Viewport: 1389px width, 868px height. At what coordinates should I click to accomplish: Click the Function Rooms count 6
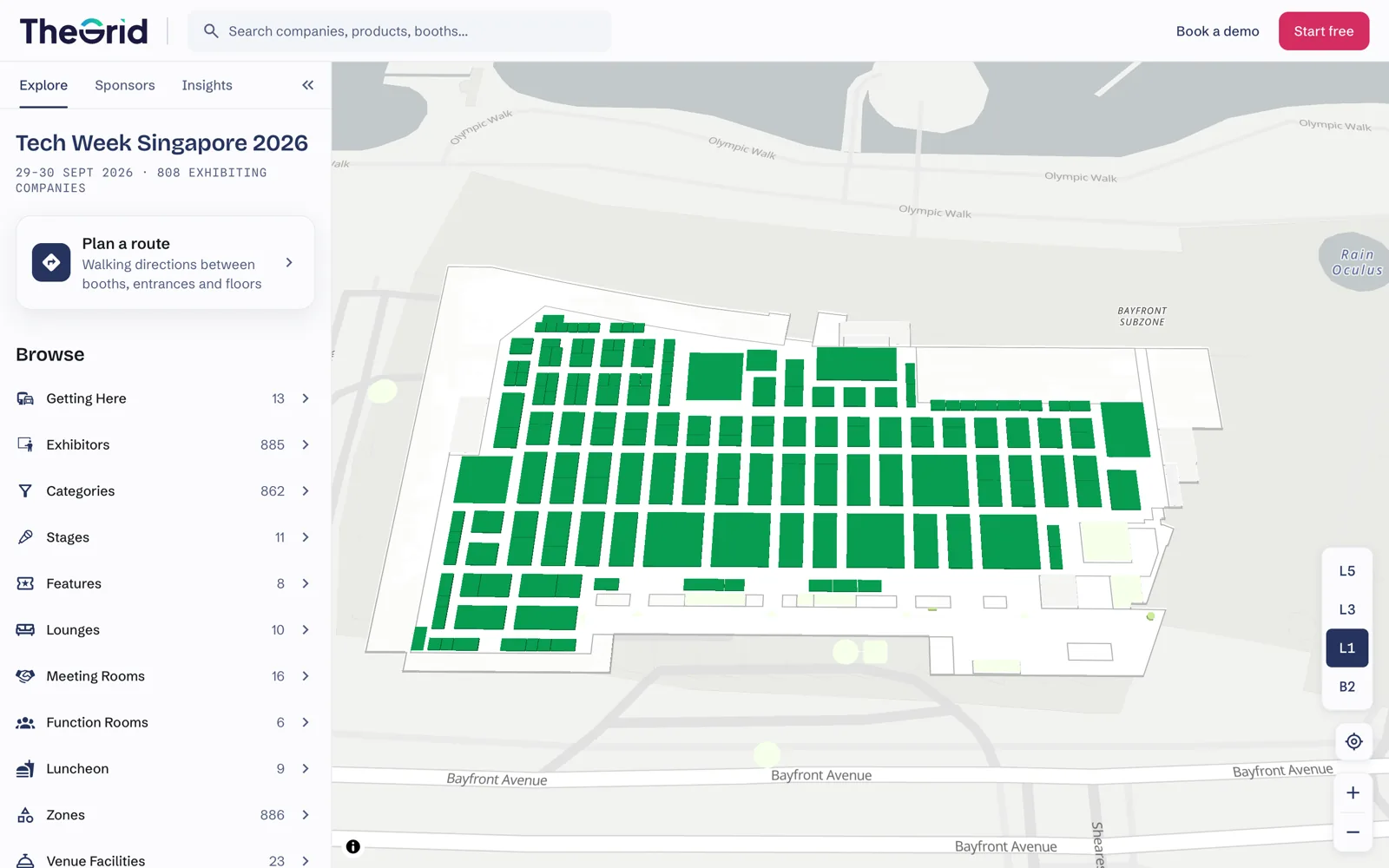[280, 722]
